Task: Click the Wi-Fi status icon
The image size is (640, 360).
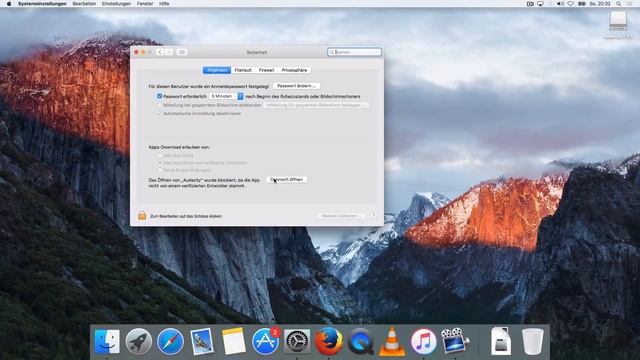Action: [571, 4]
